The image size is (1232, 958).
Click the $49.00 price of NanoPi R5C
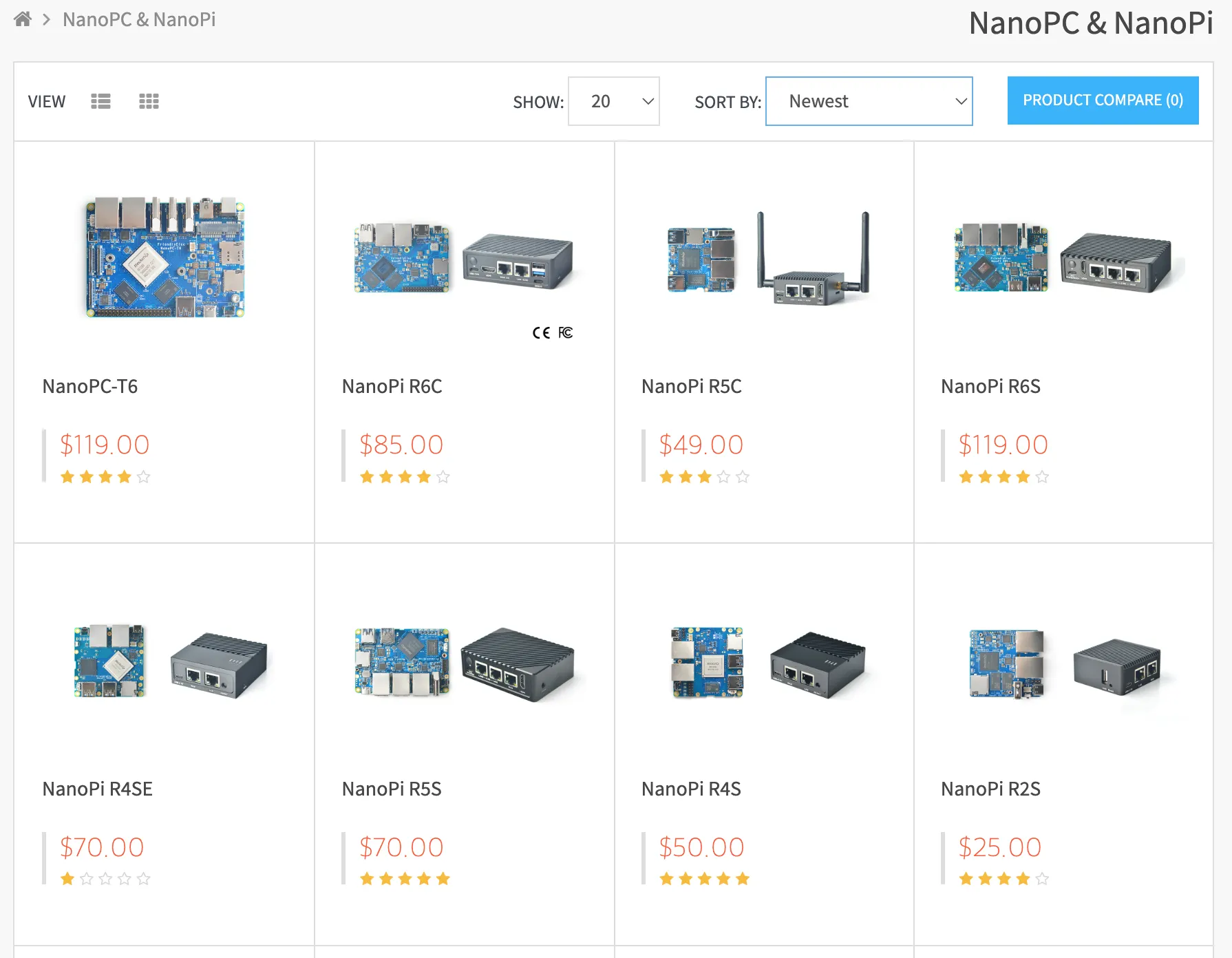[x=701, y=445]
